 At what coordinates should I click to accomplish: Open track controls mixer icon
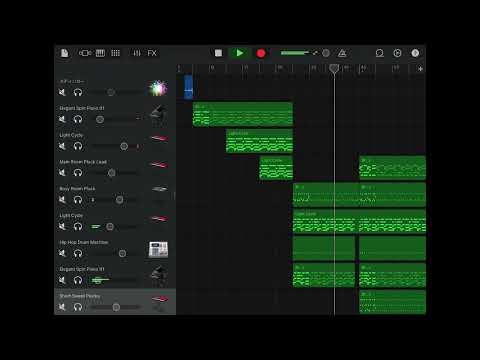(137, 53)
